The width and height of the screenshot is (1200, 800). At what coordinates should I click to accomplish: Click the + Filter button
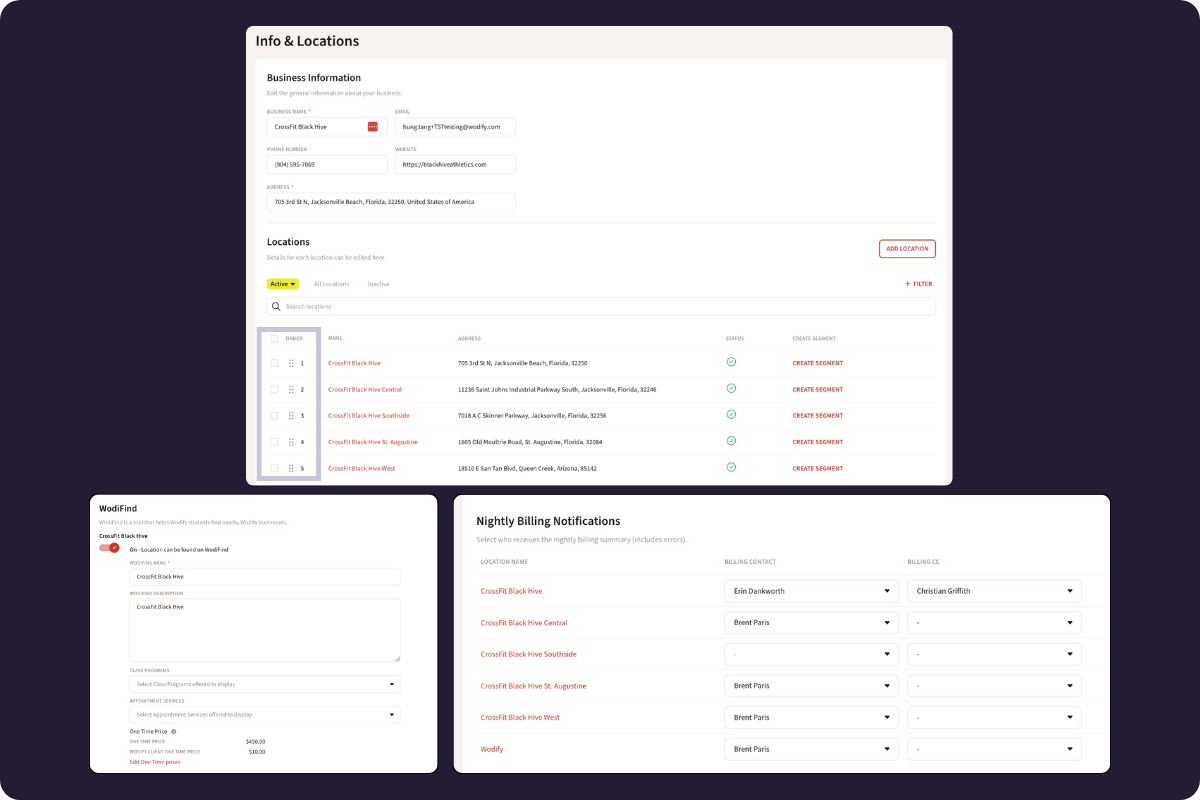click(919, 284)
